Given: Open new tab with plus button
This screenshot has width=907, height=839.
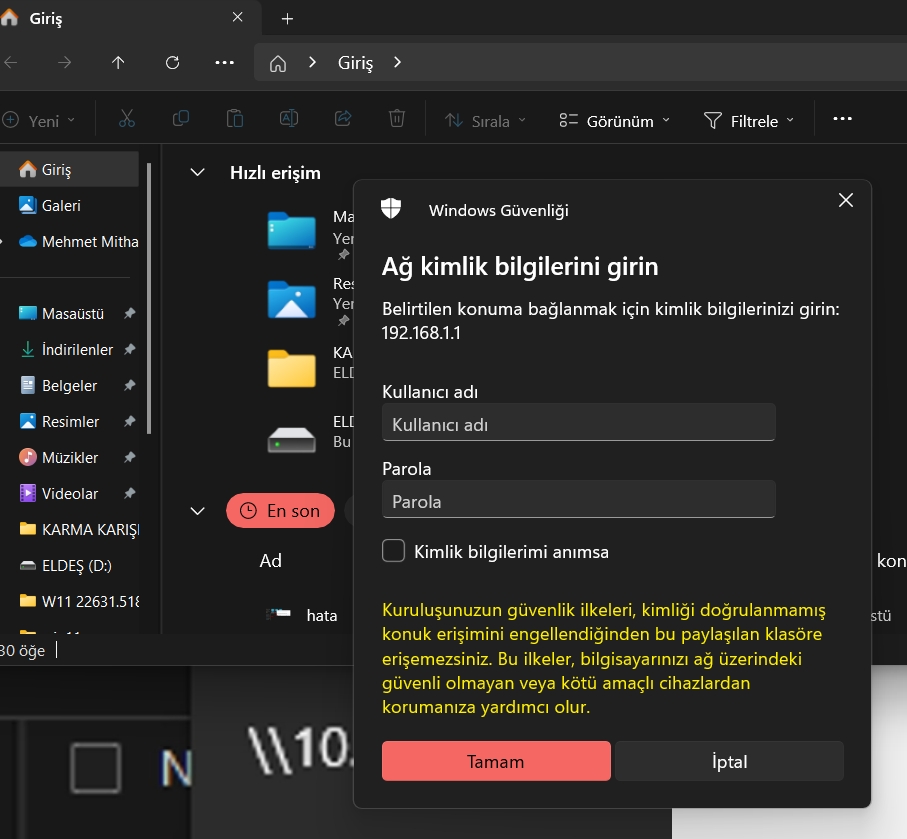Looking at the screenshot, I should [287, 19].
